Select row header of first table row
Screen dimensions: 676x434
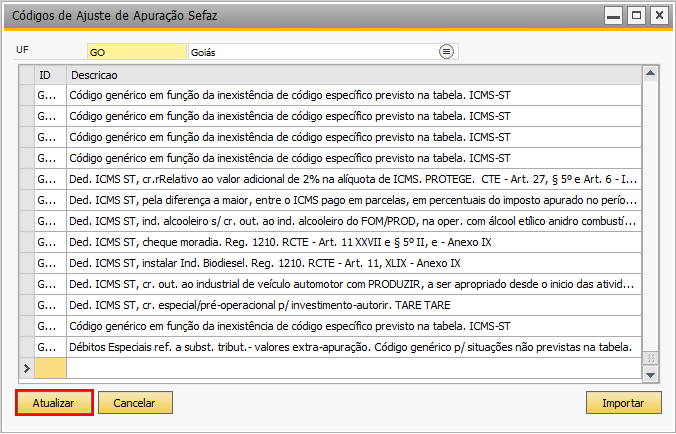[27, 95]
